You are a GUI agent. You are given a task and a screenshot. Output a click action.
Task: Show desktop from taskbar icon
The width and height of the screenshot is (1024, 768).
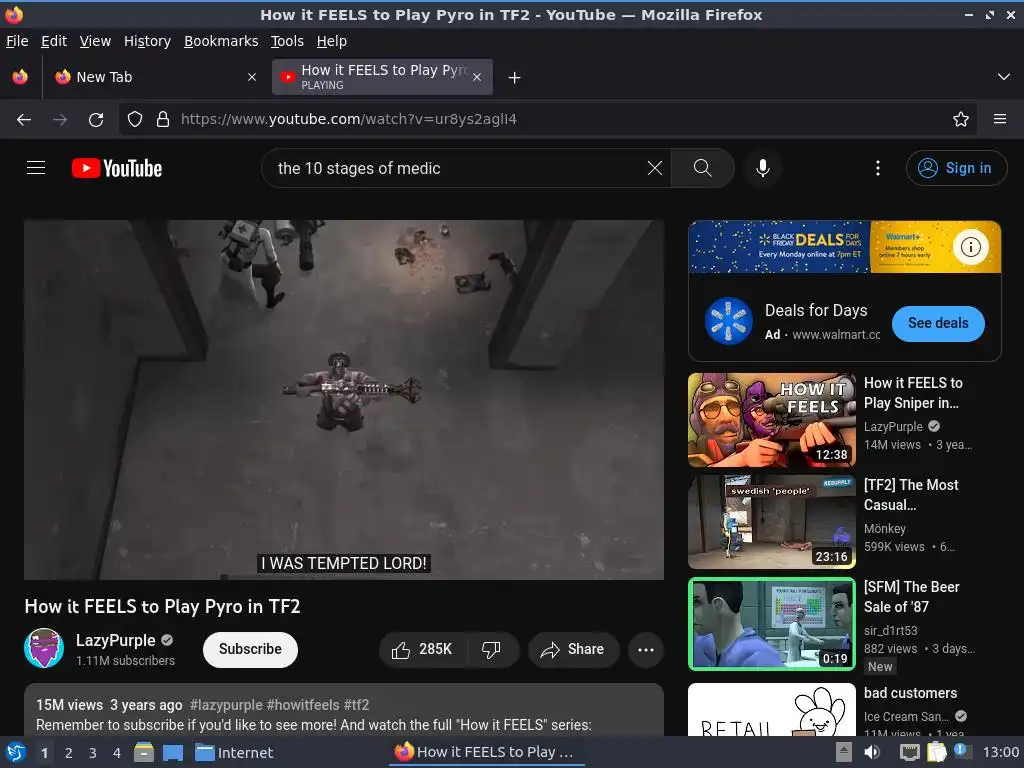(173, 752)
